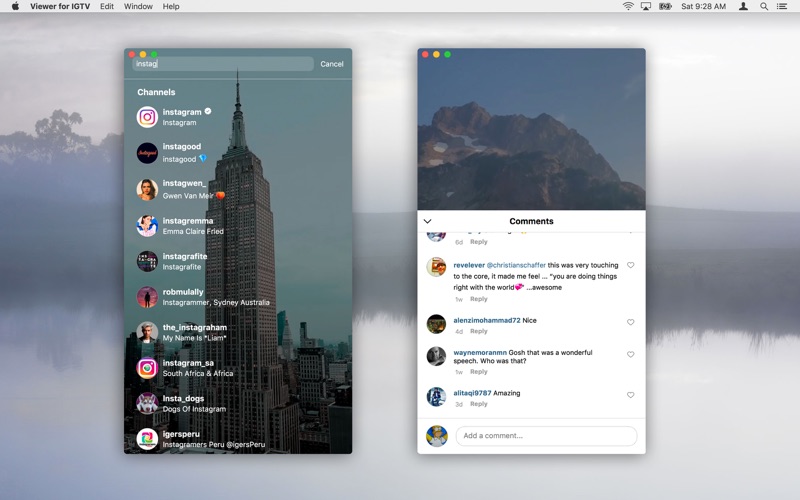
Task: Open the @christianschaffer mention link
Action: (516, 265)
